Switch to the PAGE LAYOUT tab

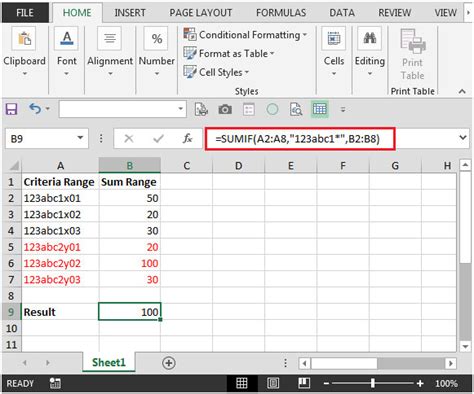[x=200, y=13]
